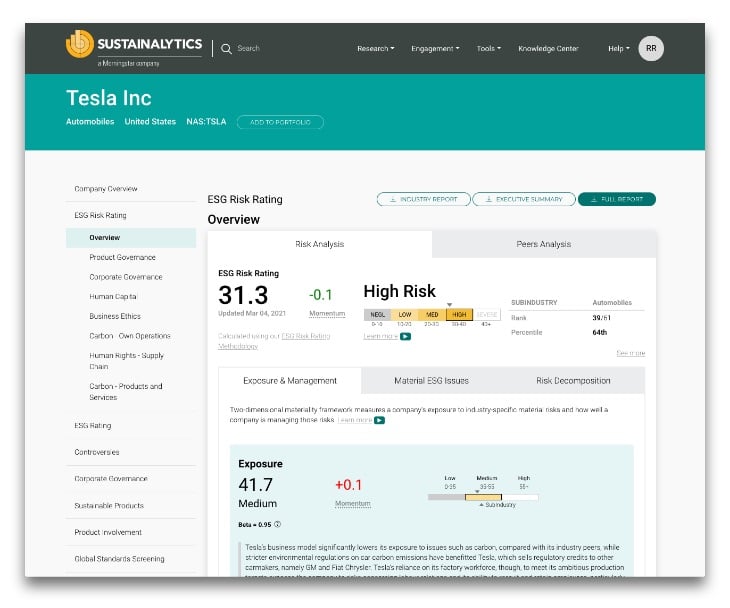Click the 31.3 ESG risk score

[243, 295]
